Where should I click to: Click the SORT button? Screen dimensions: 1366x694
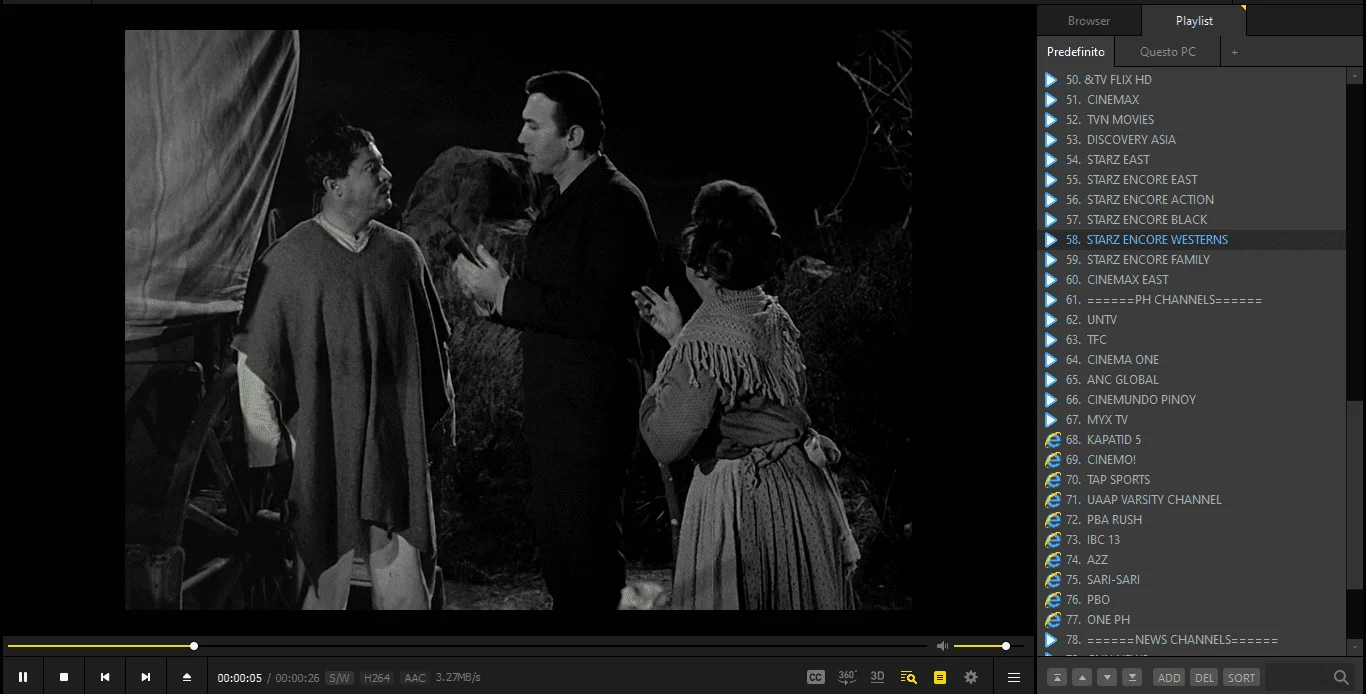click(x=1241, y=677)
